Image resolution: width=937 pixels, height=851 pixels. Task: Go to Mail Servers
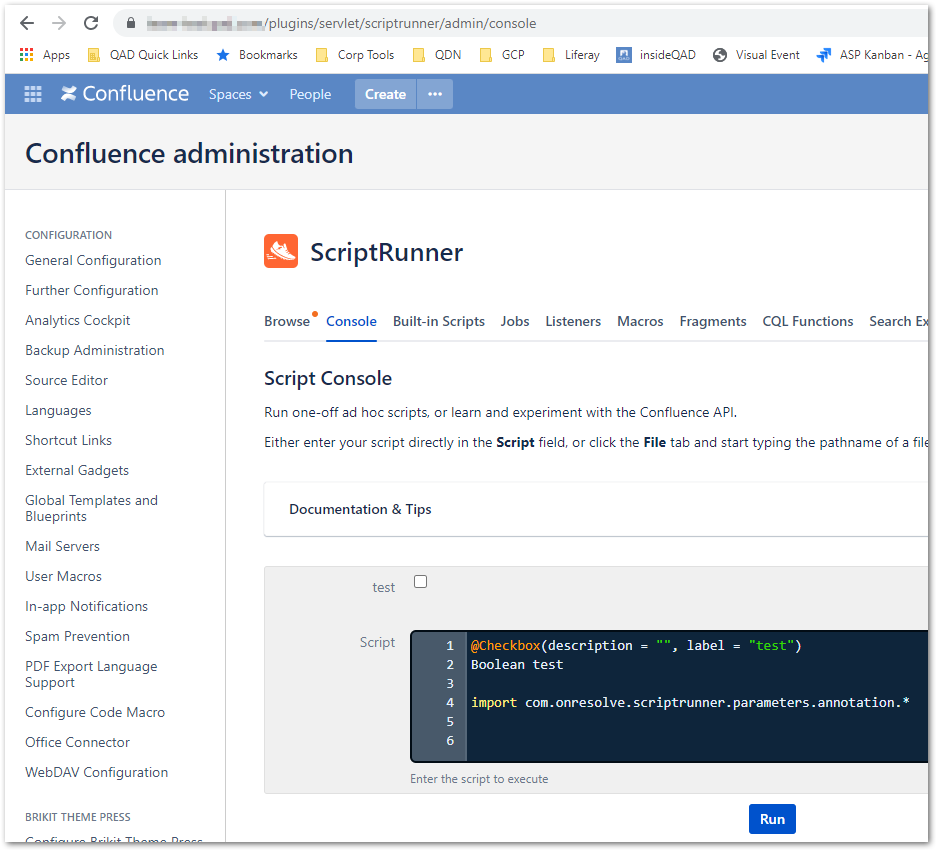pos(62,546)
